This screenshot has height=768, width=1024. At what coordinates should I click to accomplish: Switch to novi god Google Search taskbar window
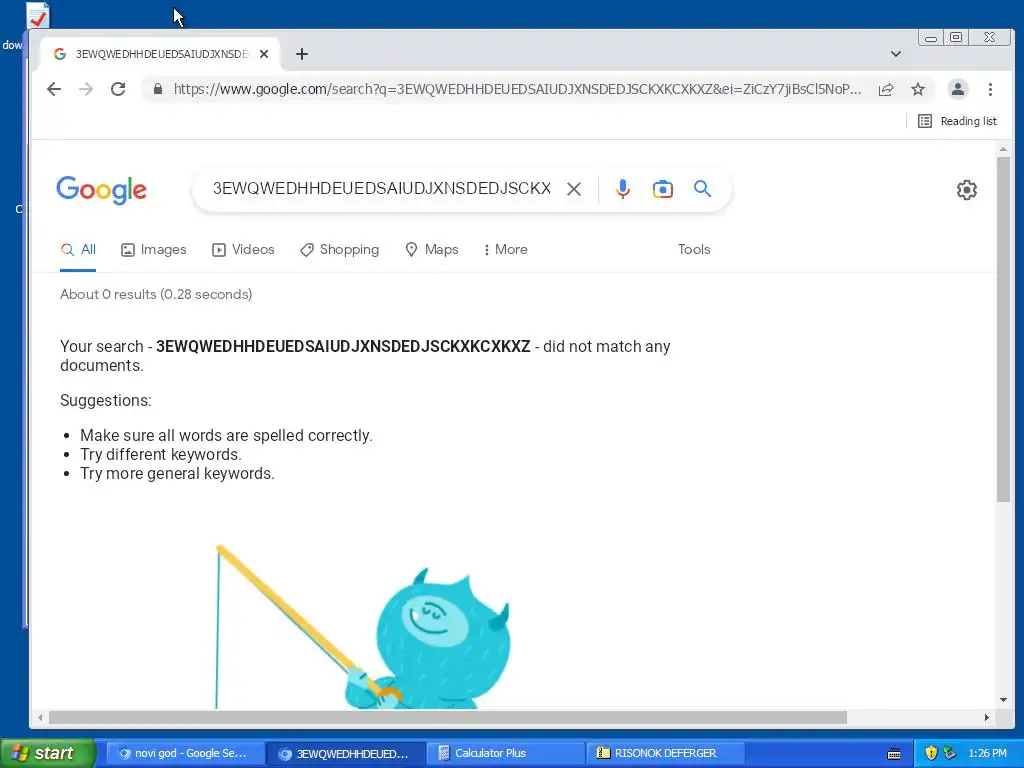[x=185, y=753]
